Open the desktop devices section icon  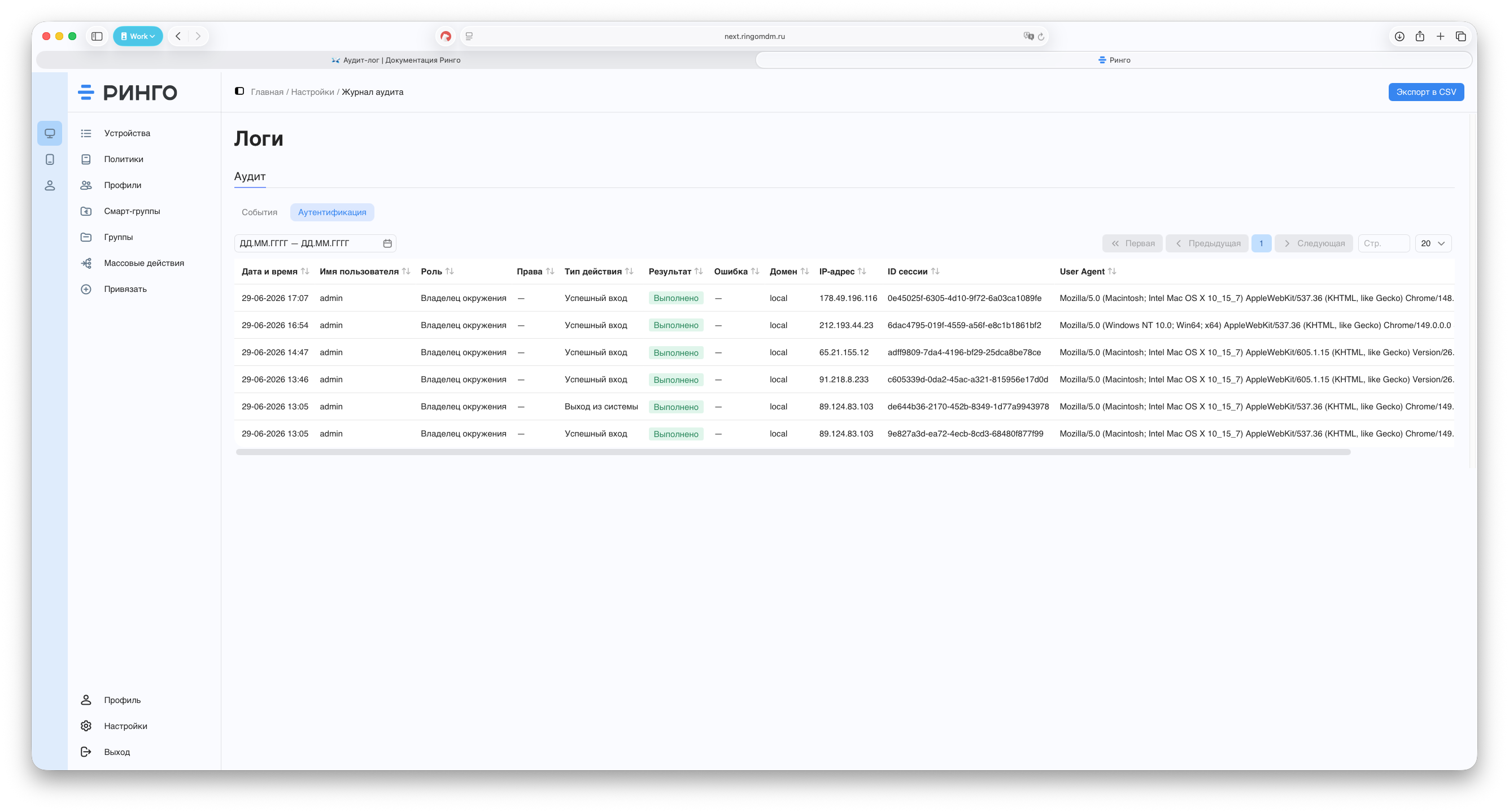tap(50, 134)
